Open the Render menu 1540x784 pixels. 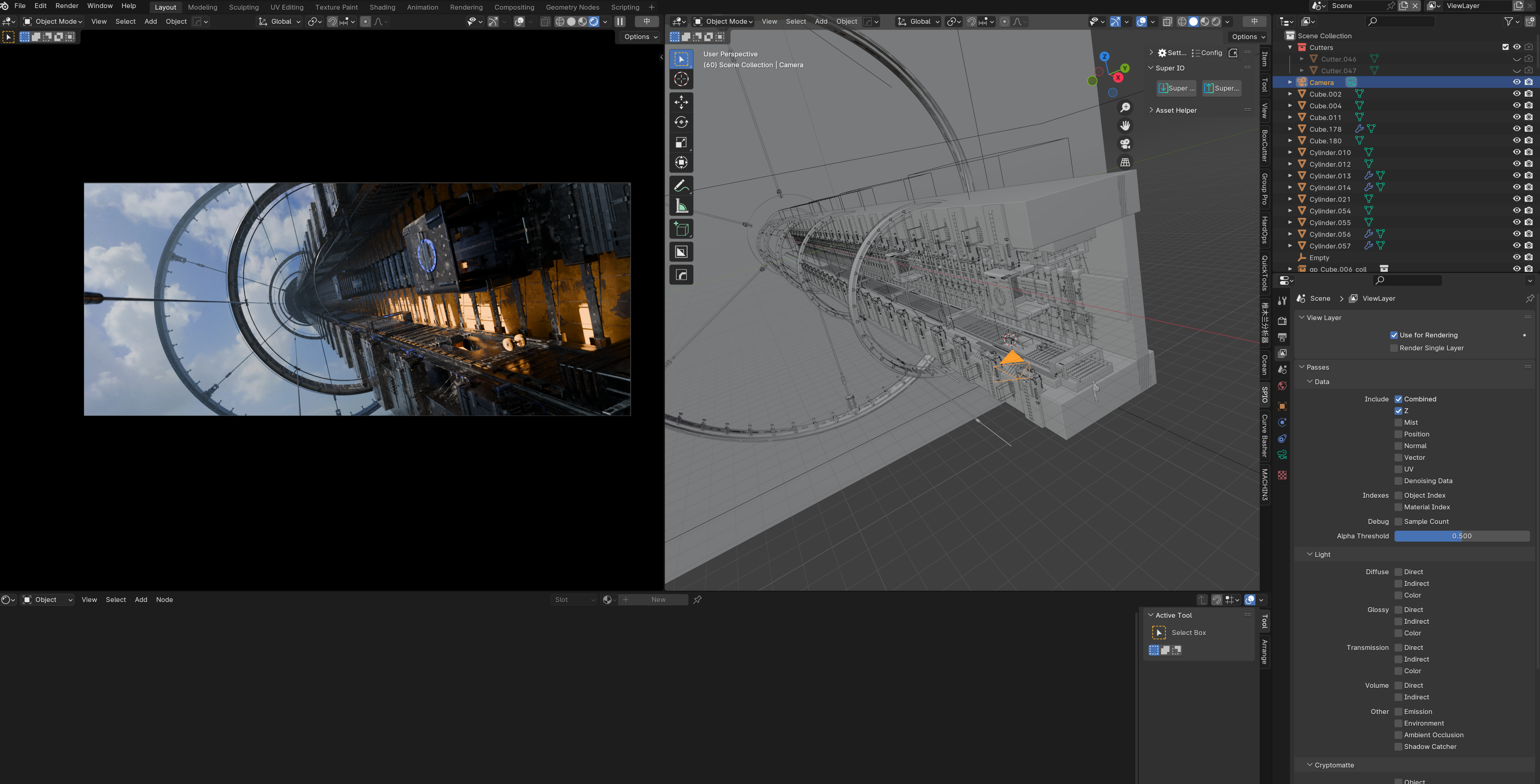pos(66,6)
